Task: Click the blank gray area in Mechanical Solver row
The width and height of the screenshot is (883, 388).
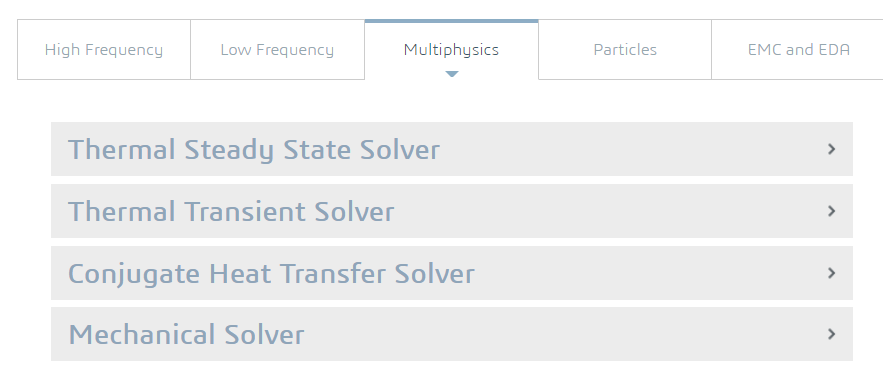Action: pos(563,334)
